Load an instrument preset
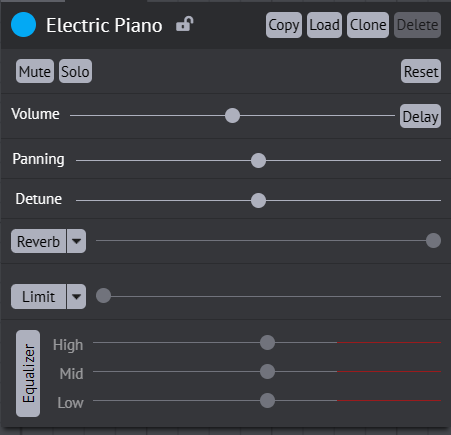The height and width of the screenshot is (435, 451). 324,25
